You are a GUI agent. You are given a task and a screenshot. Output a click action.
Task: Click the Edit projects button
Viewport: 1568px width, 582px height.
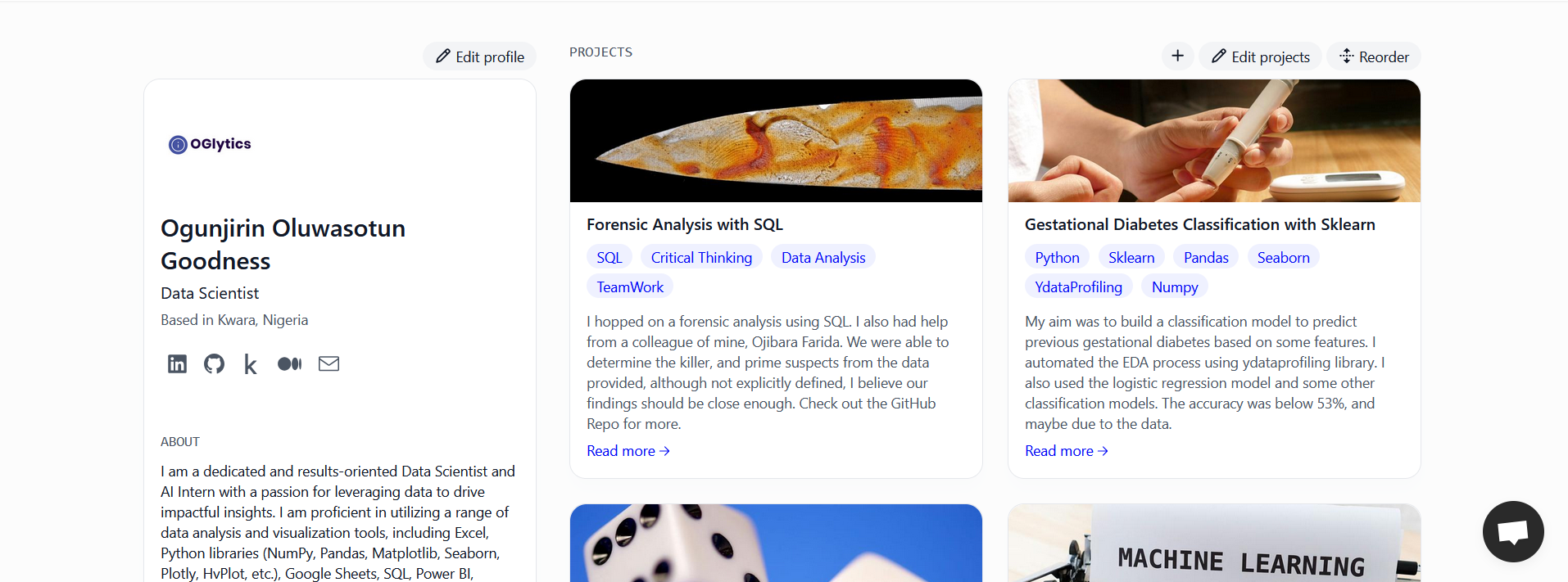pos(1260,56)
